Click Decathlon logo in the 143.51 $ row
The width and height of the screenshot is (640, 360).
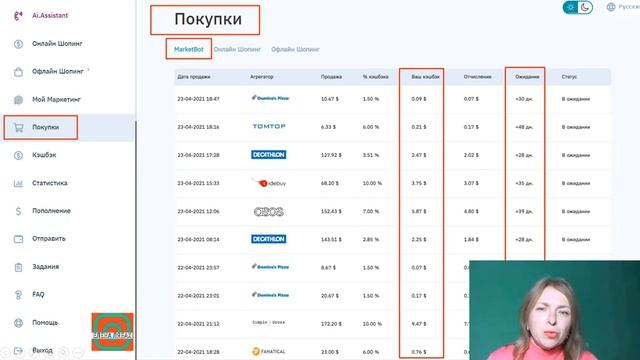point(268,239)
